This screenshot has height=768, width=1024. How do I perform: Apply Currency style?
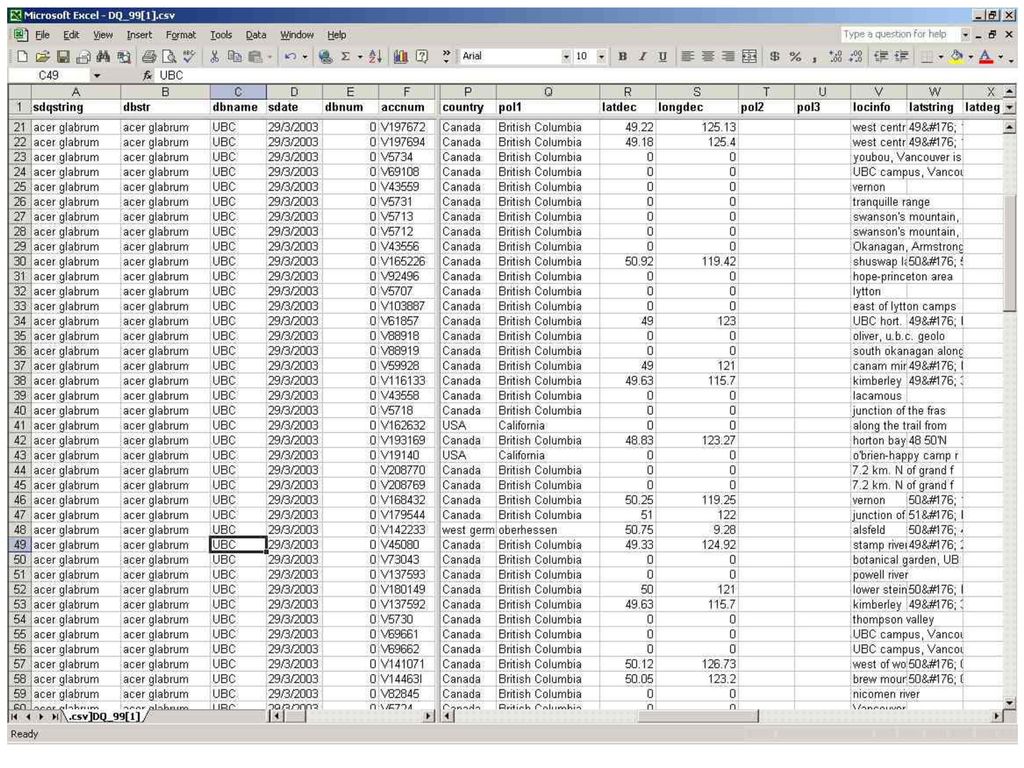pos(775,57)
